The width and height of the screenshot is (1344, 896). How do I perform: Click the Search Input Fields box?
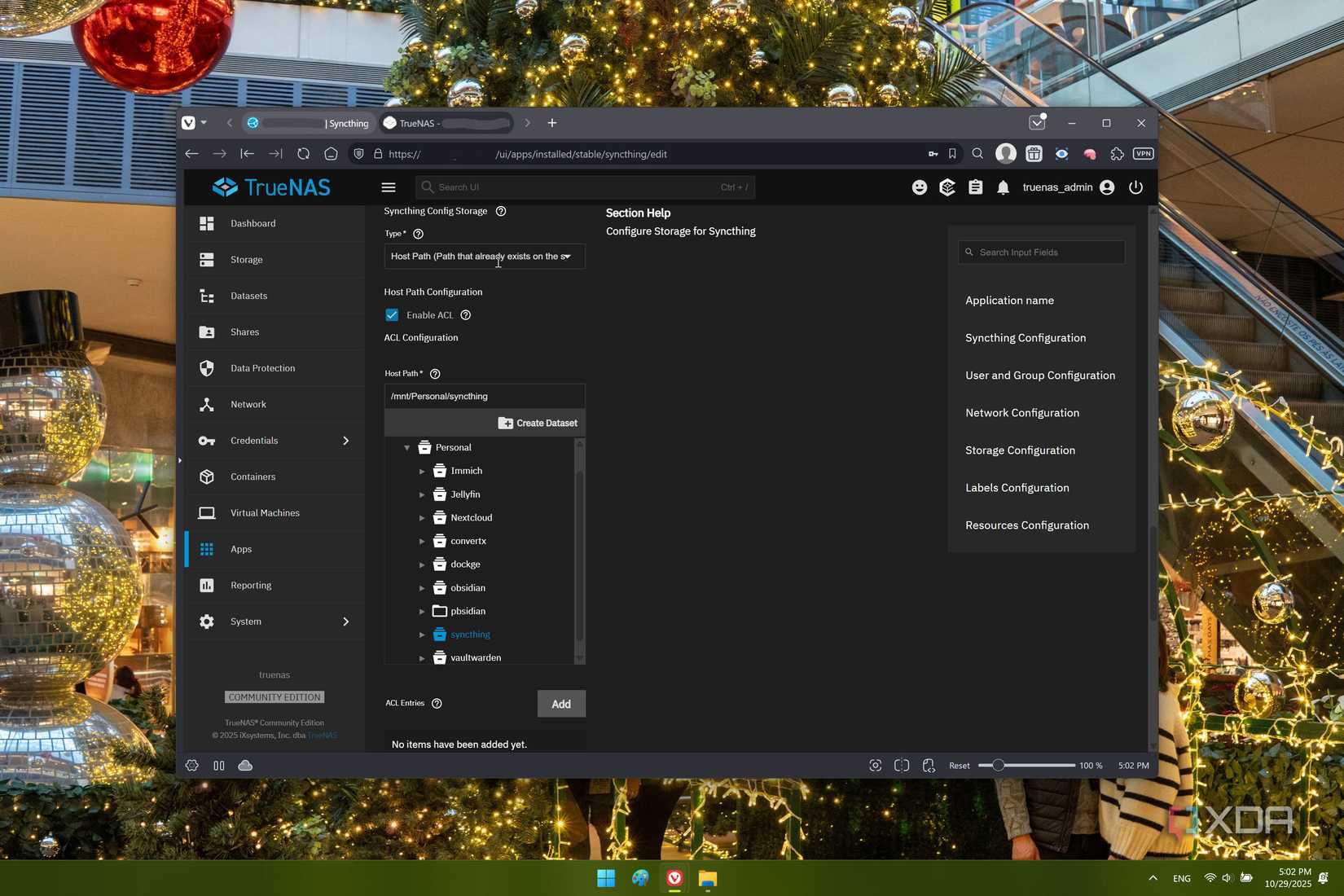click(x=1041, y=252)
